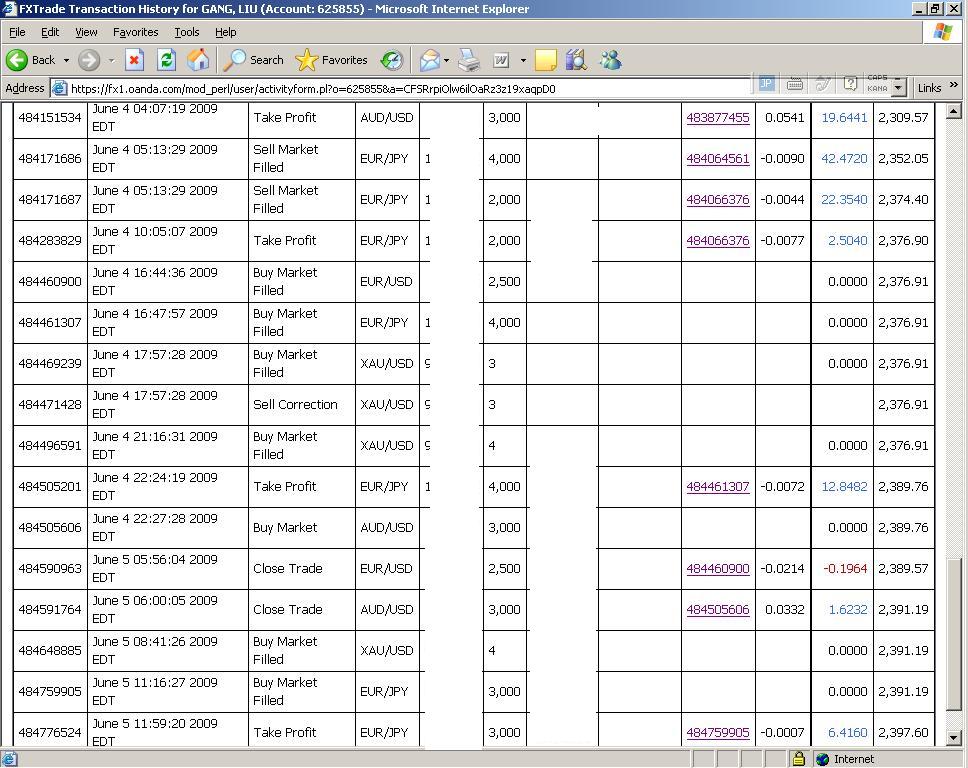Open linked transaction 483877455
The height and width of the screenshot is (768, 968).
(718, 117)
